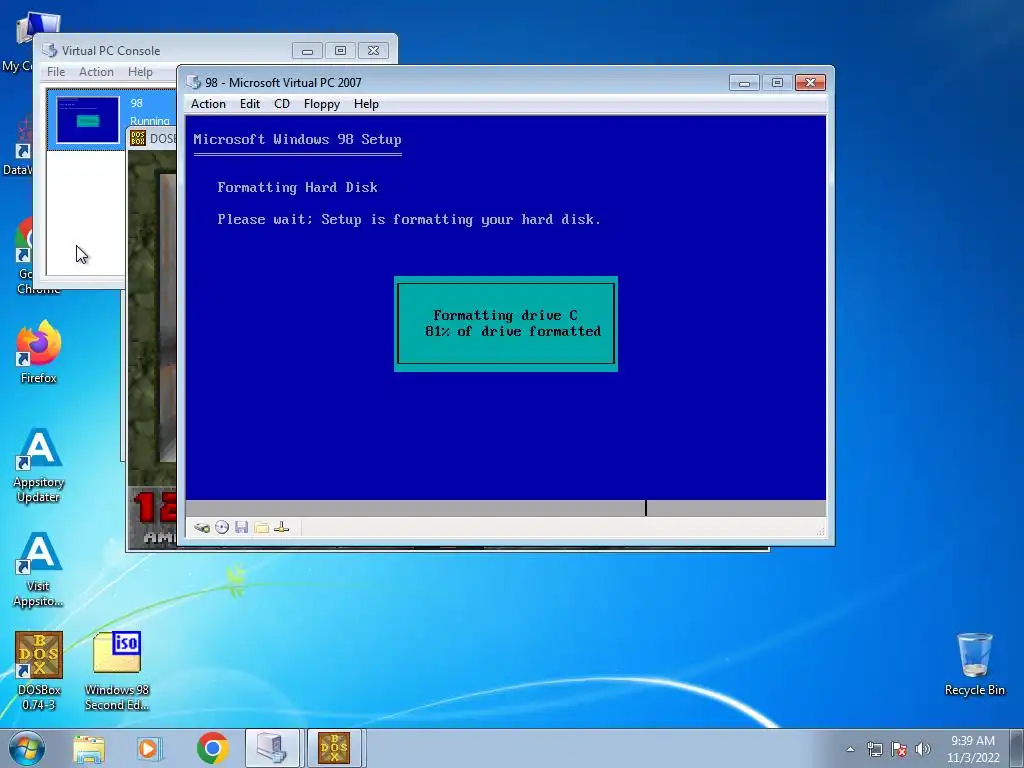The height and width of the screenshot is (768, 1024).
Task: Close the Virtual PC Console window
Action: [x=374, y=50]
